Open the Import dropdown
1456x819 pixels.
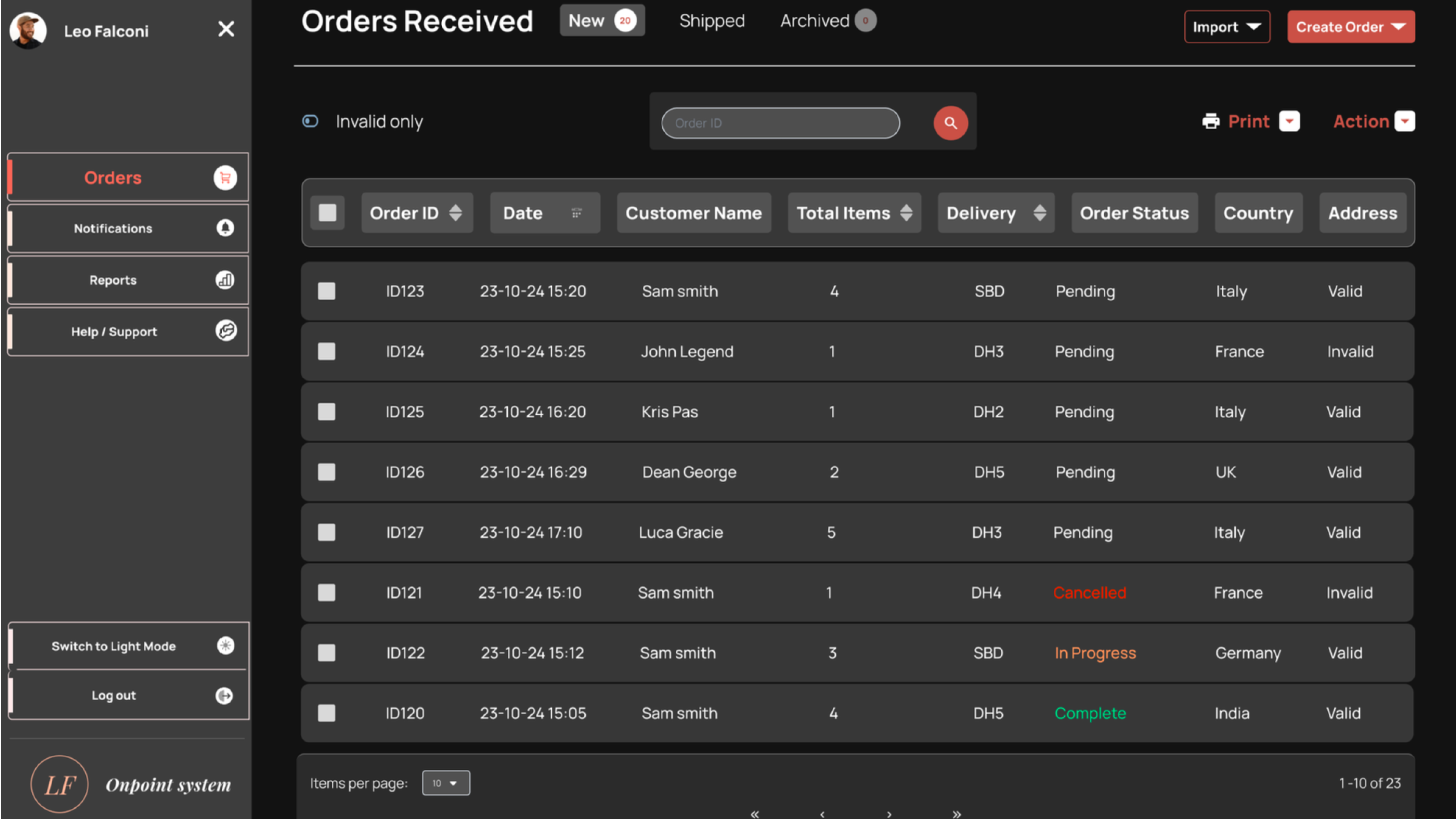1227,27
